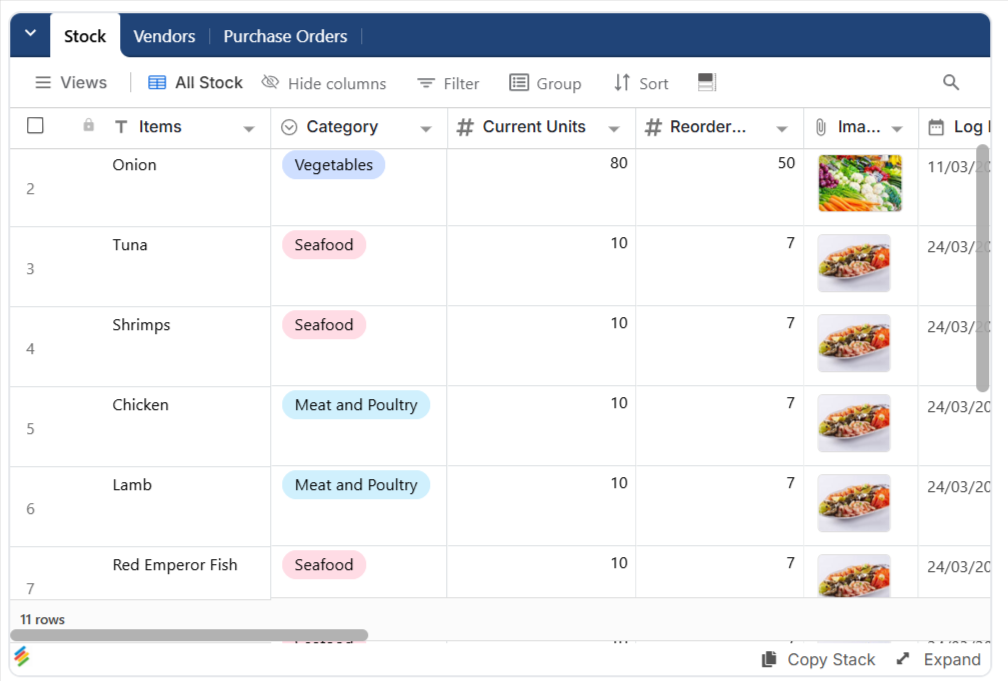Open Lamb's image thumbnail

[x=854, y=503]
